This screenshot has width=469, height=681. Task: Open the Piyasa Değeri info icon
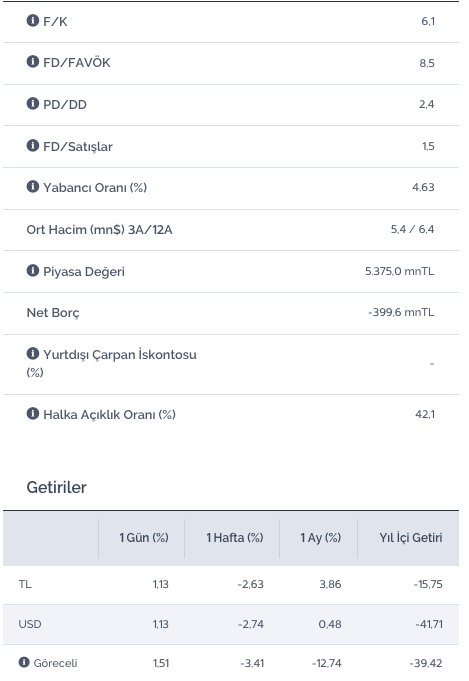point(33,271)
